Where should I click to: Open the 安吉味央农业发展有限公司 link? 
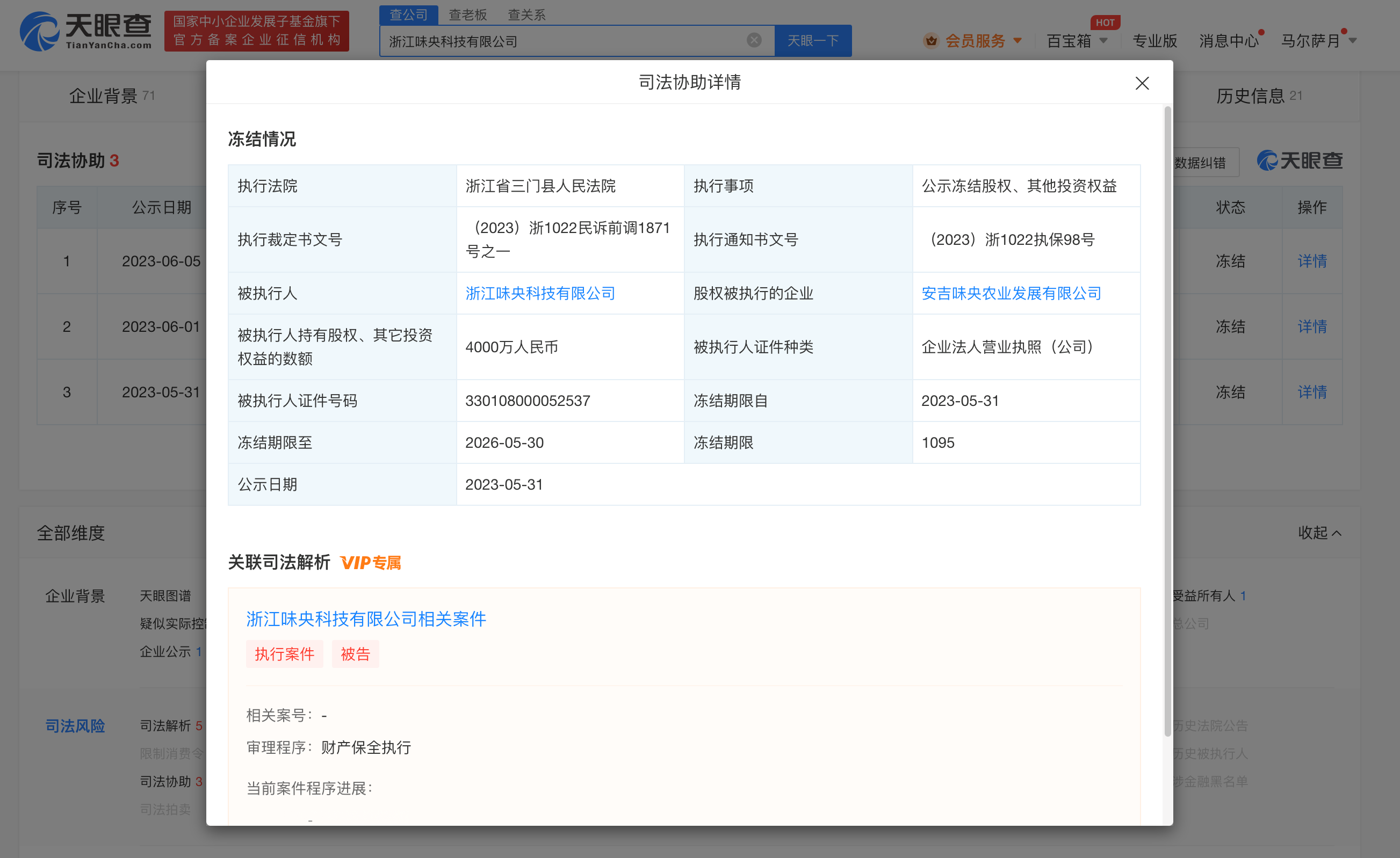click(1011, 294)
